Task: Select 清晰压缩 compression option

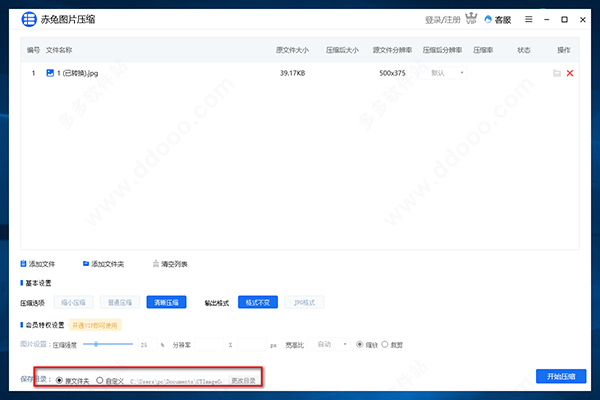Action: (x=166, y=302)
